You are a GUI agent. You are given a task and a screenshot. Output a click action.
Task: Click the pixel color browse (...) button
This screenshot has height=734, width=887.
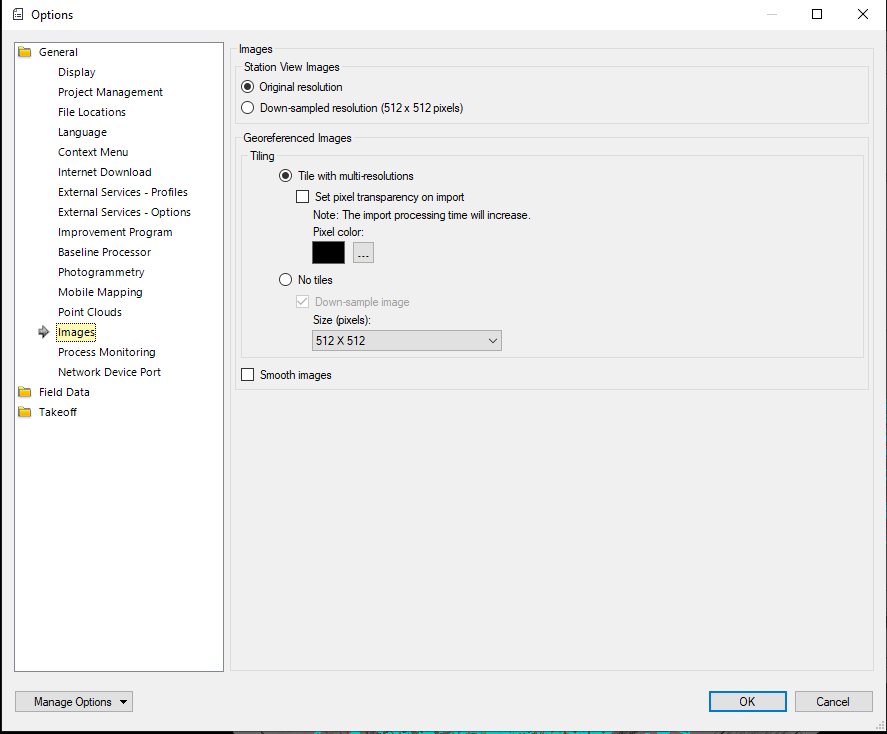(x=363, y=253)
